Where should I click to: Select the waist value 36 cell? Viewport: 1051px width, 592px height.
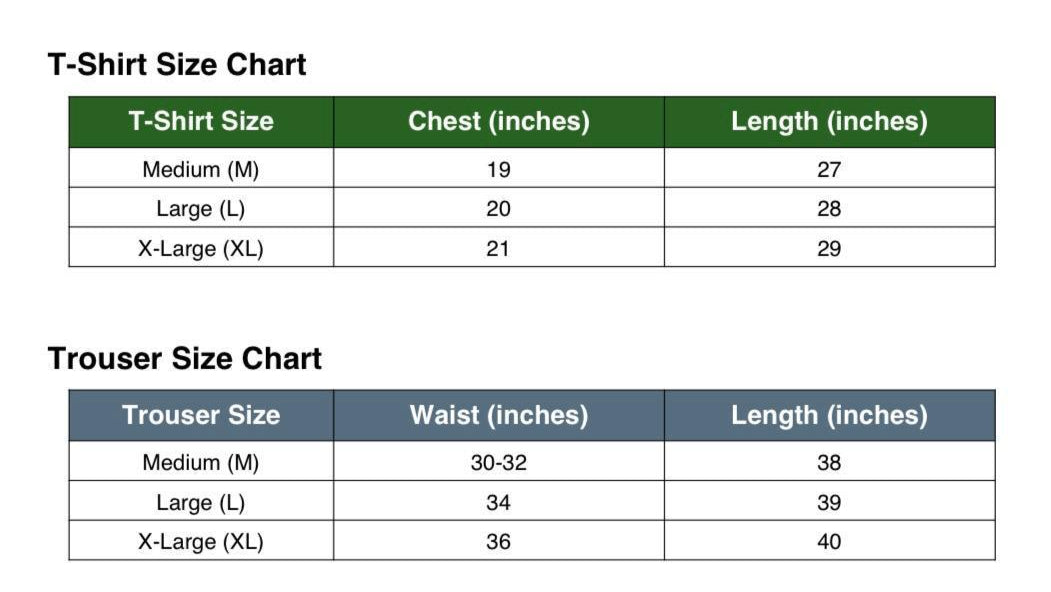click(x=498, y=542)
